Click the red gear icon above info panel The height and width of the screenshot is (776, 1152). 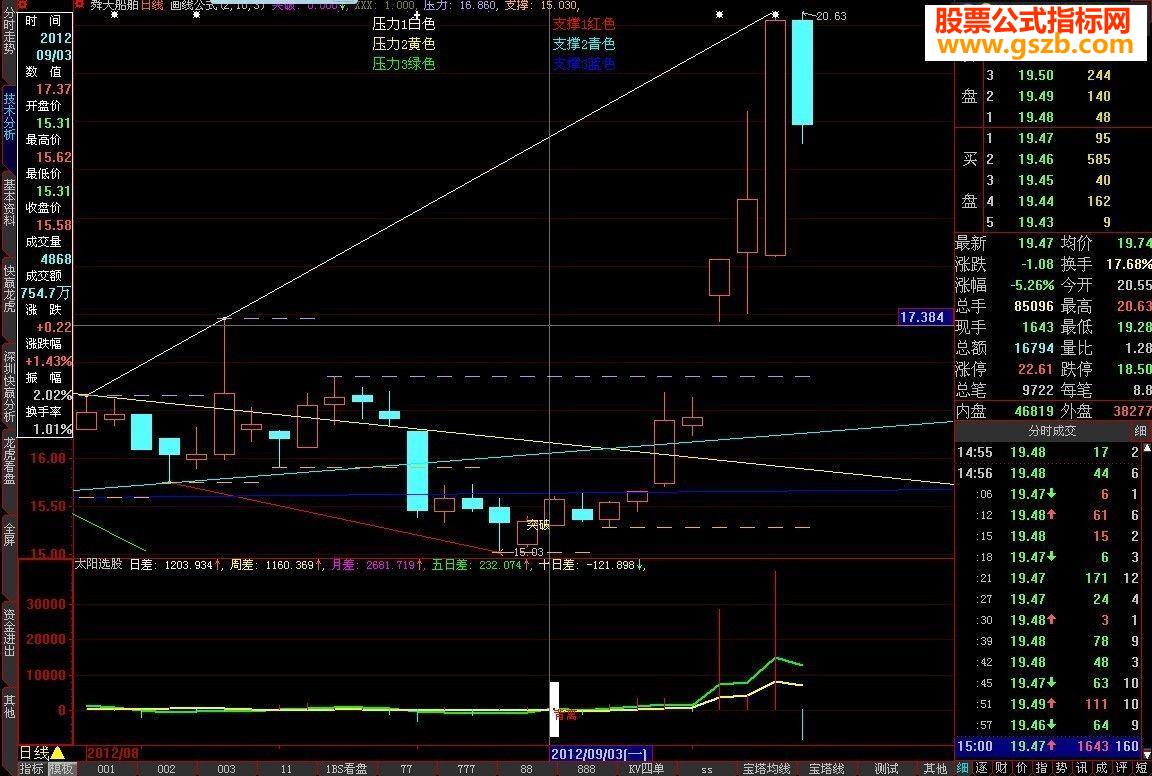(x=23, y=5)
